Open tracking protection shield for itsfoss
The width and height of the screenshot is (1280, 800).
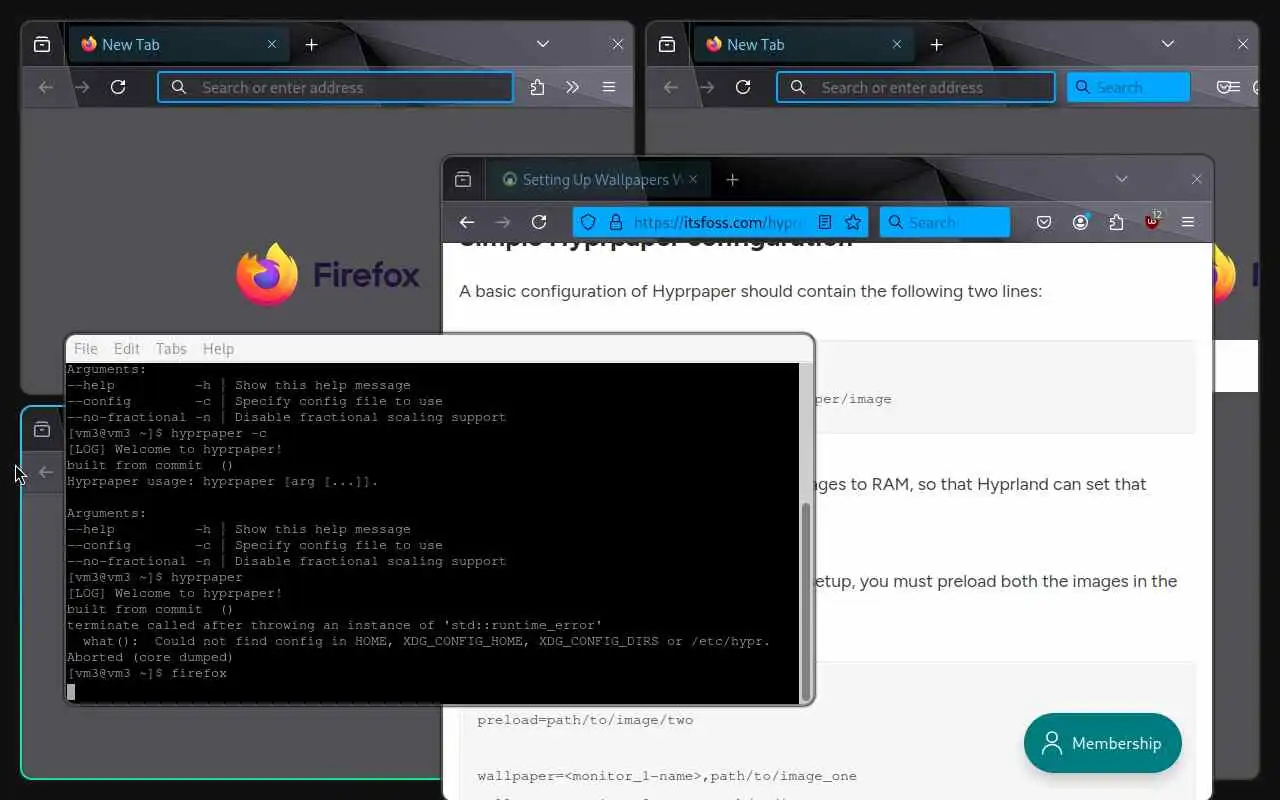[588, 222]
